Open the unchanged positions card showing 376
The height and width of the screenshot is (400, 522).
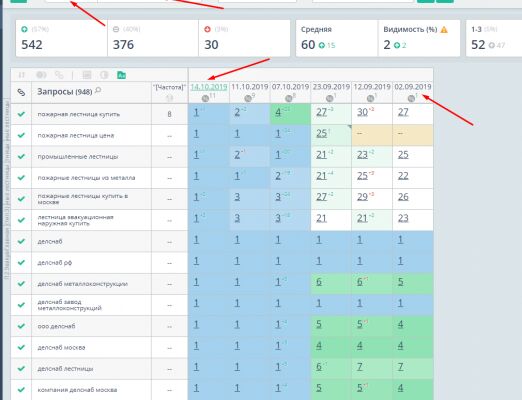pos(153,38)
